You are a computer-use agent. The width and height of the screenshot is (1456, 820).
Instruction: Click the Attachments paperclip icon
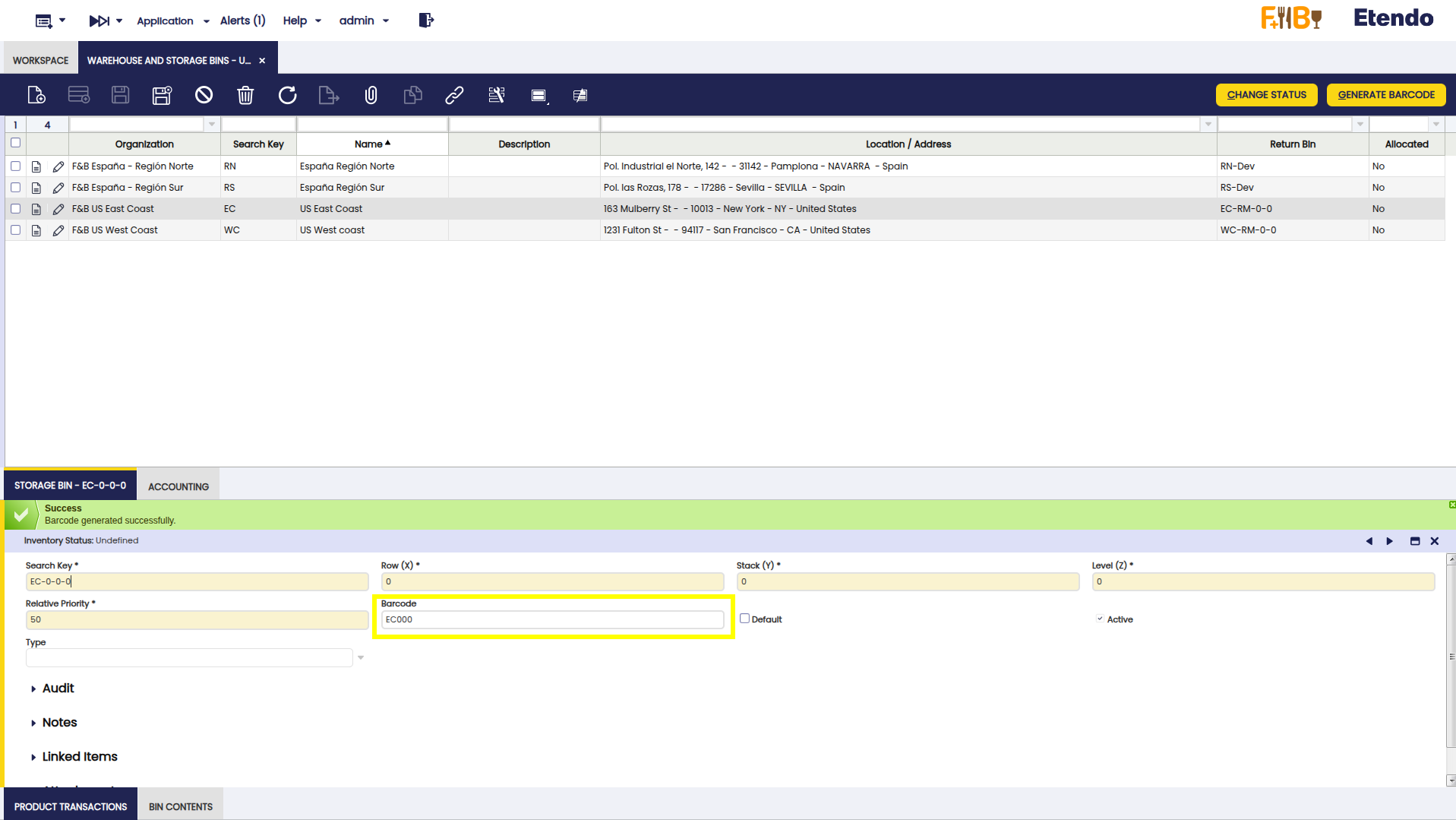point(371,95)
